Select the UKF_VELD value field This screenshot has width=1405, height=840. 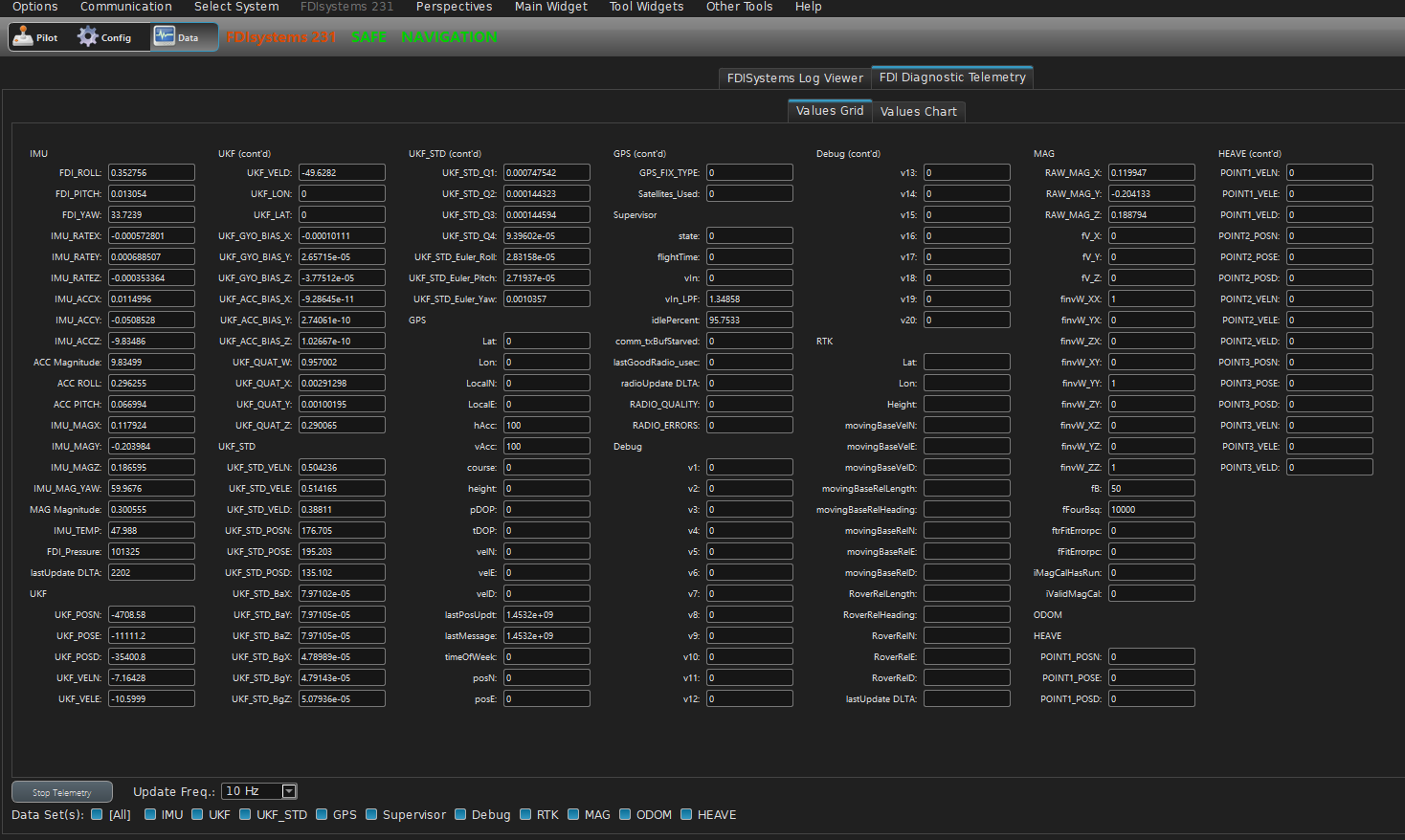(343, 173)
